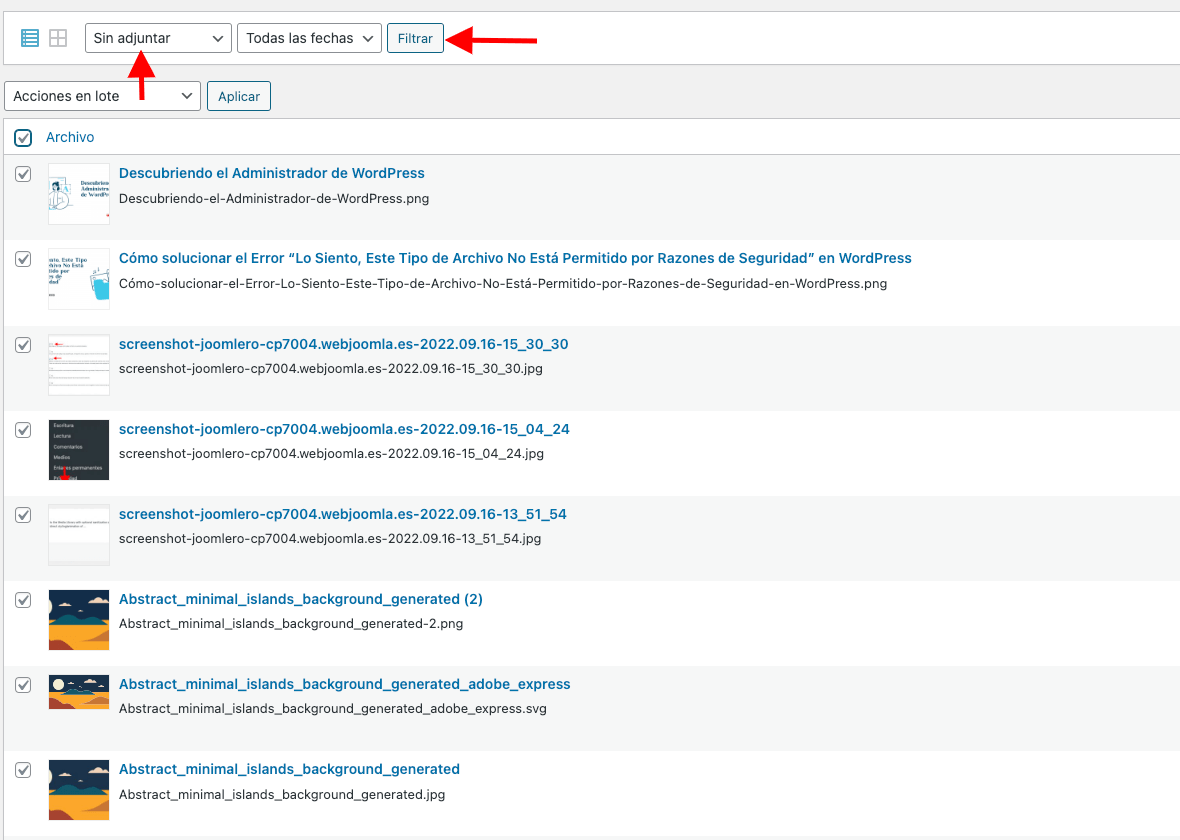The width and height of the screenshot is (1180, 840).
Task: Uncheck the screenshot 15_04_24 row checkbox
Action: 23,430
